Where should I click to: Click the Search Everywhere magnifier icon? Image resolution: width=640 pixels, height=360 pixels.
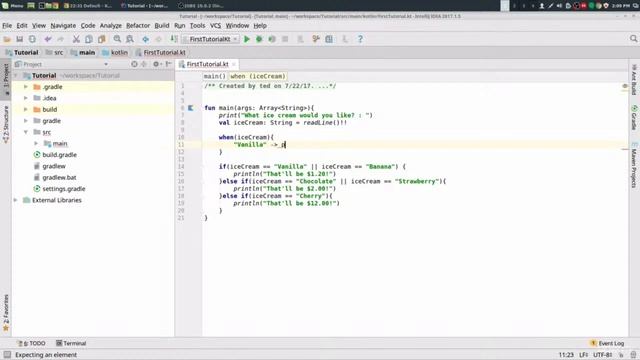click(x=633, y=39)
